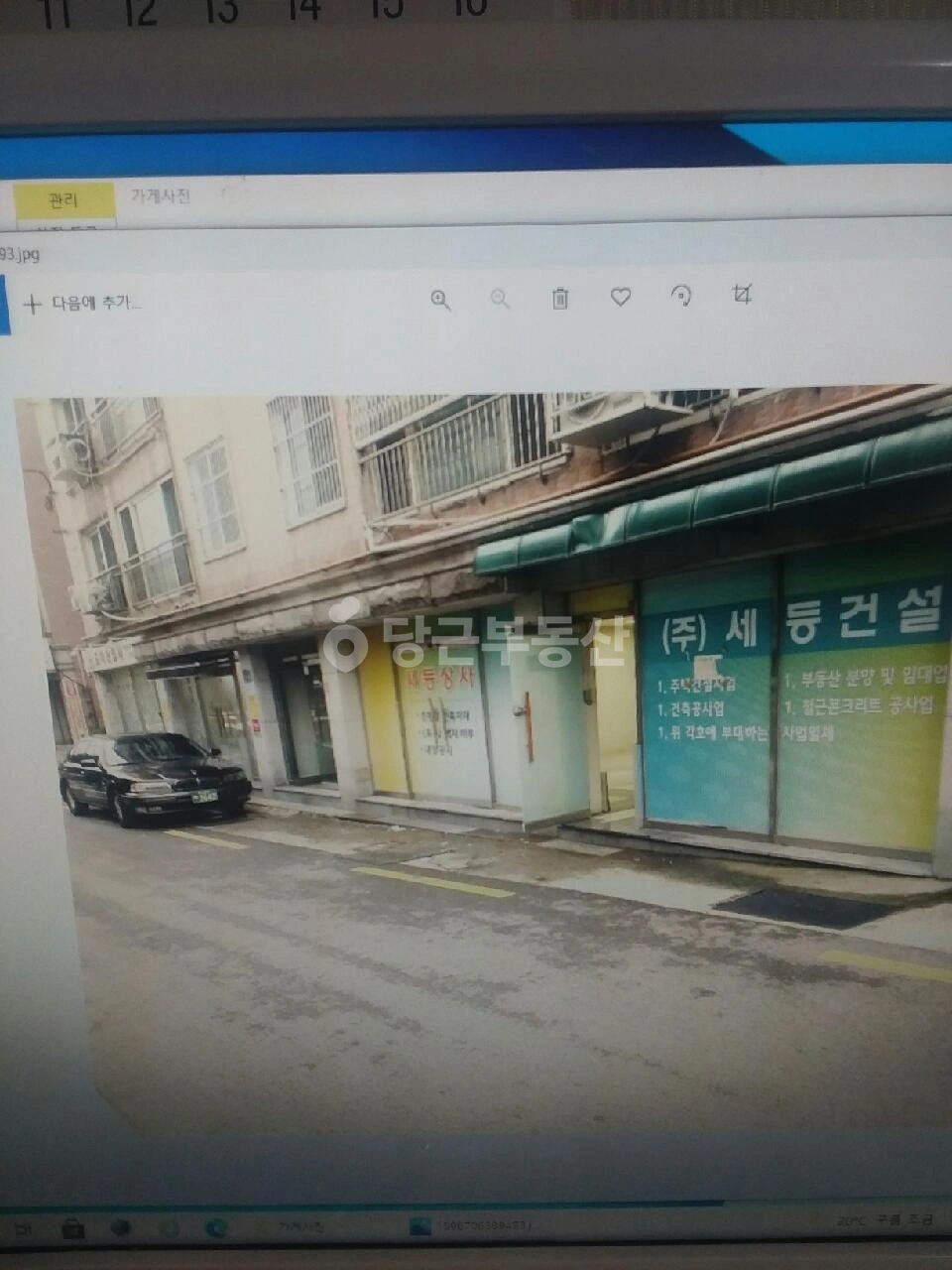This screenshot has width=952, height=1270.
Task: Click the task view taskbar icon
Action: click(x=24, y=1230)
